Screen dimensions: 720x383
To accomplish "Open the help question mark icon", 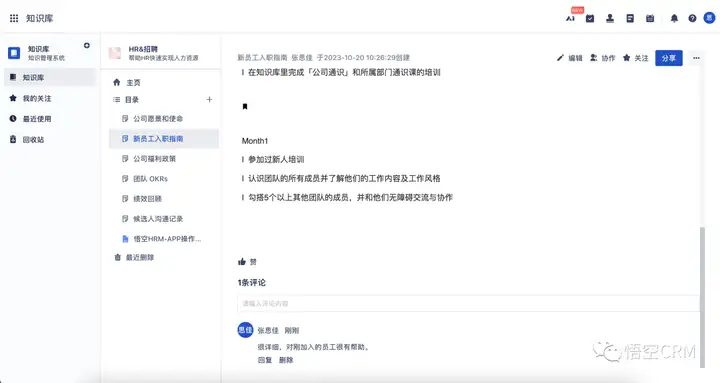I will pyautogui.click(x=692, y=18).
